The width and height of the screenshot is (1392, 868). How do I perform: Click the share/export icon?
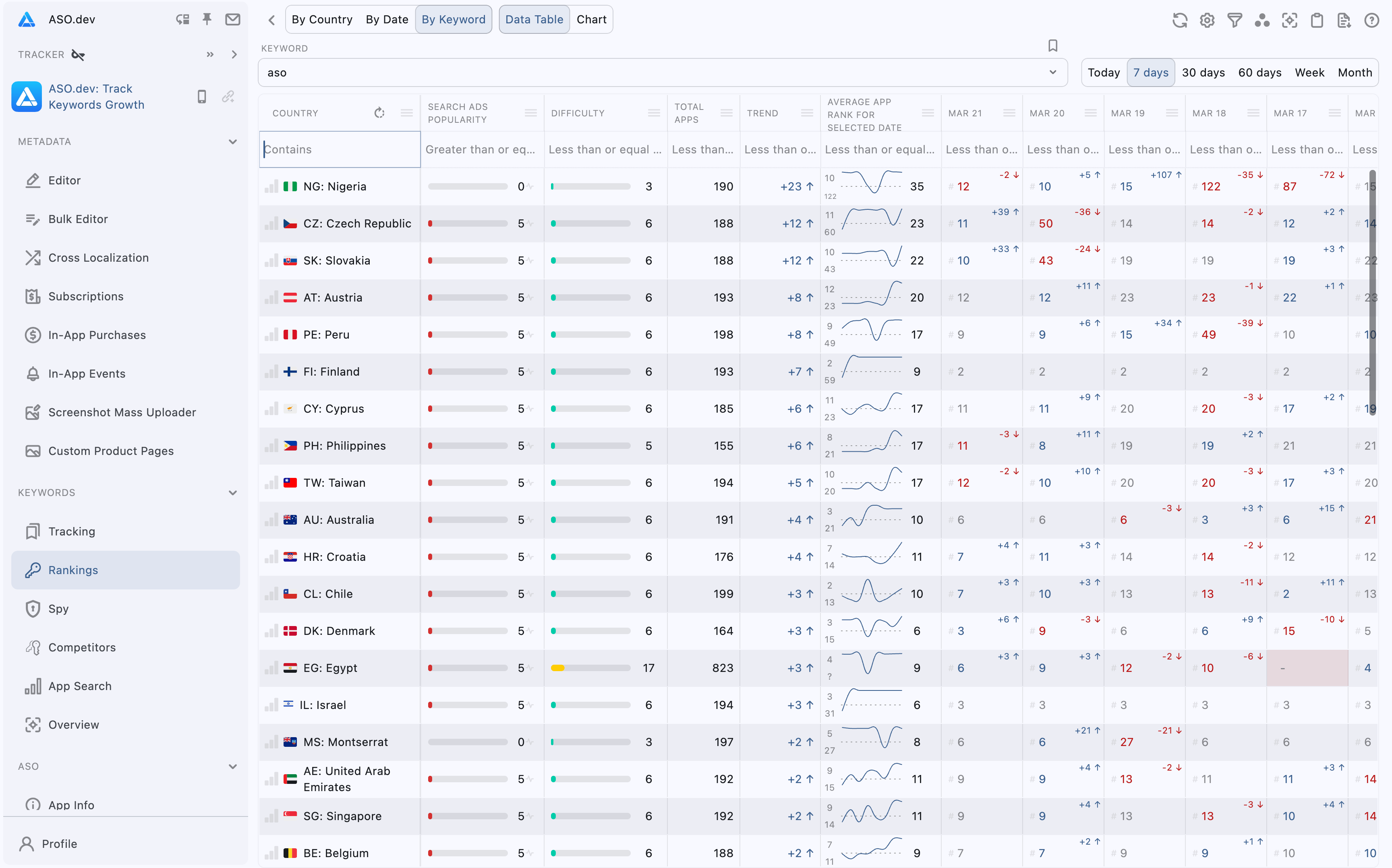(x=1344, y=19)
